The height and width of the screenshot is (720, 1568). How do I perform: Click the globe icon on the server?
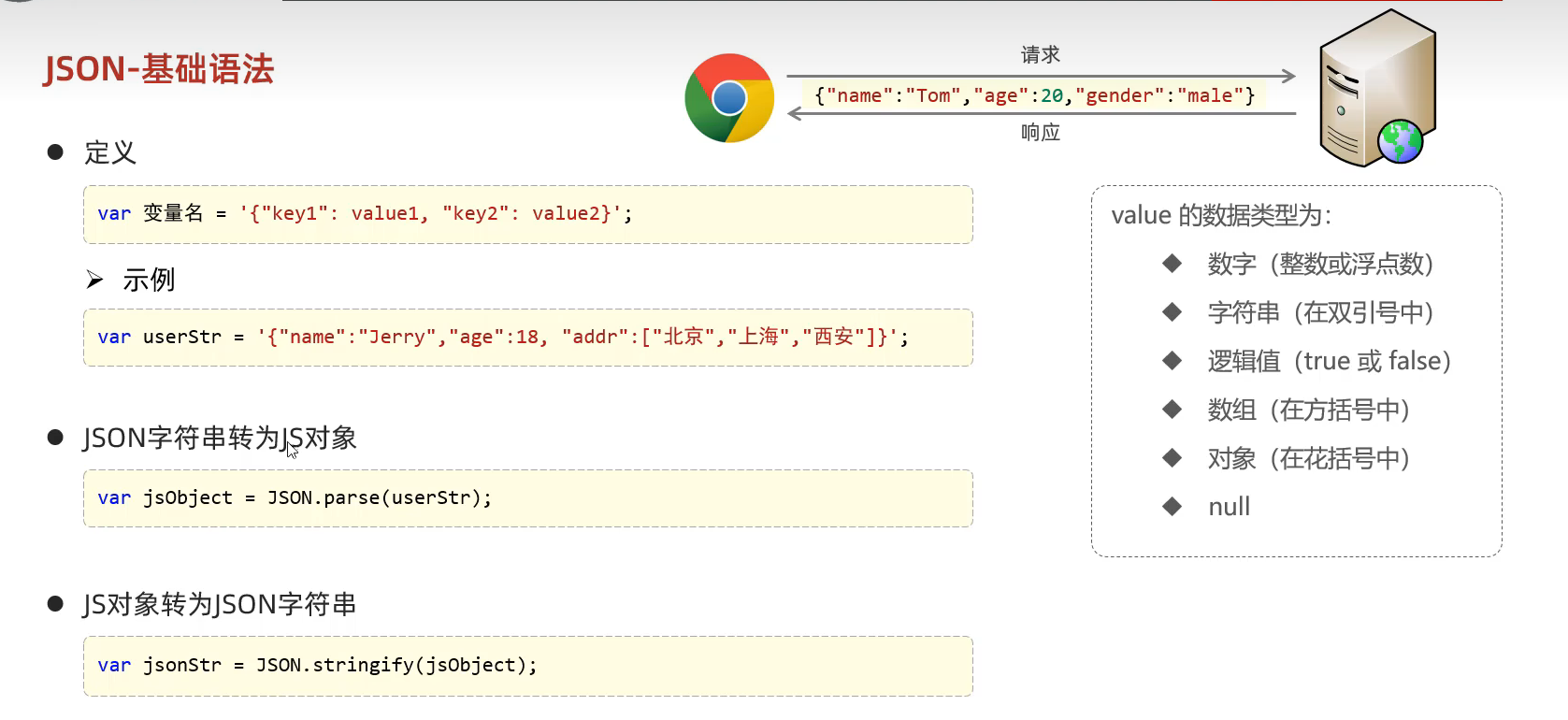(x=1400, y=142)
